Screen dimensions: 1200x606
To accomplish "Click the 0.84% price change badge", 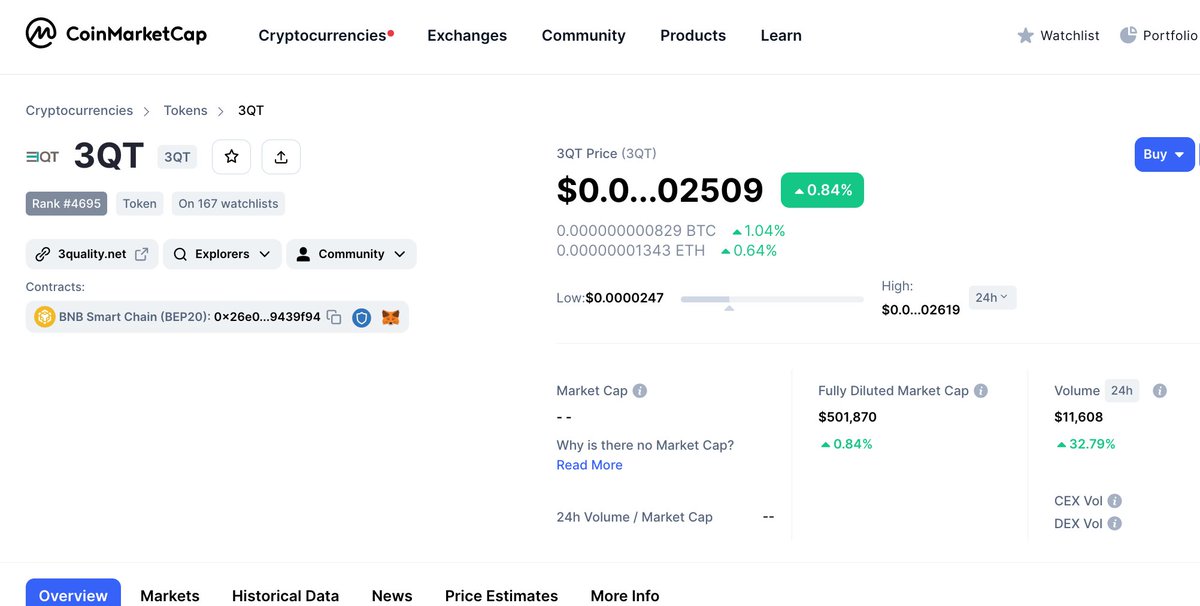I will (x=822, y=190).
